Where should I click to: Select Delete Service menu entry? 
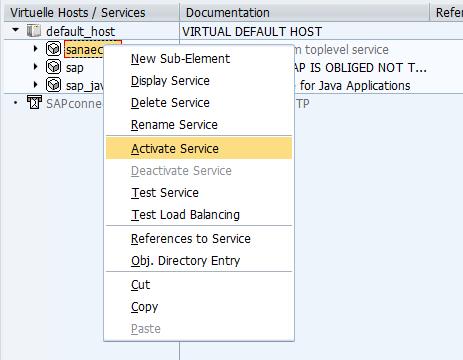coord(199,103)
